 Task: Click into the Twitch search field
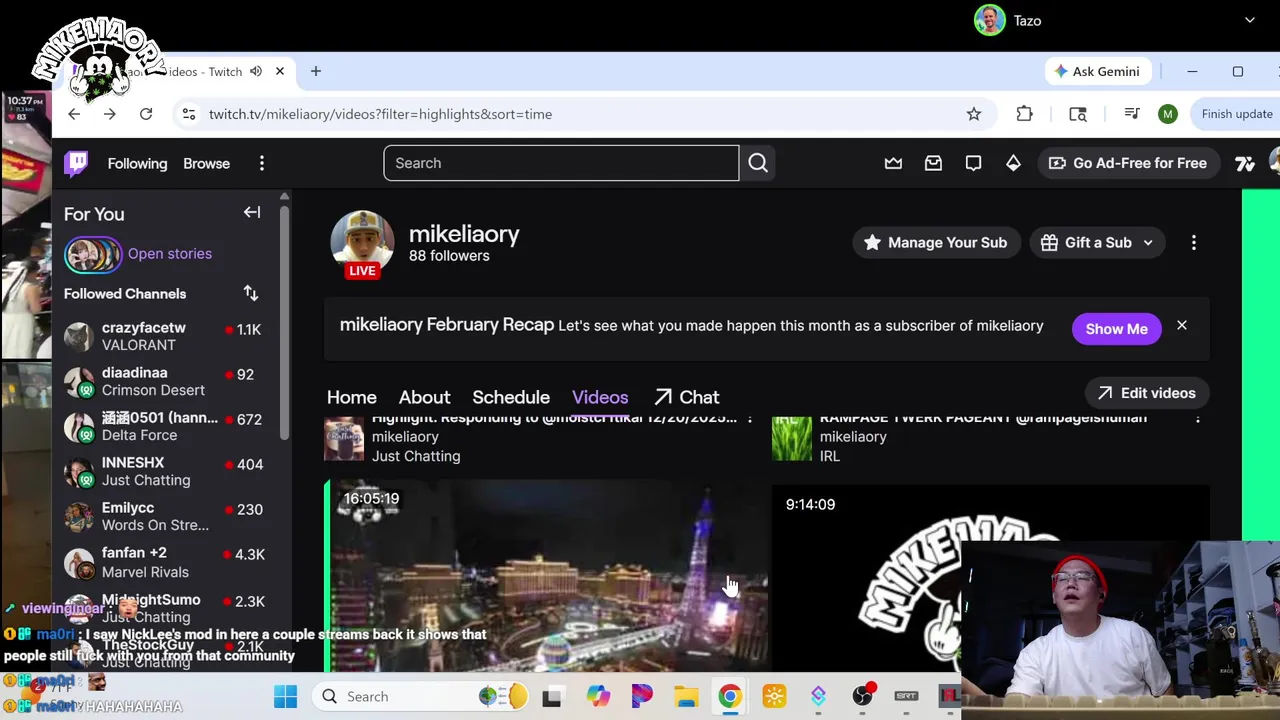(561, 163)
